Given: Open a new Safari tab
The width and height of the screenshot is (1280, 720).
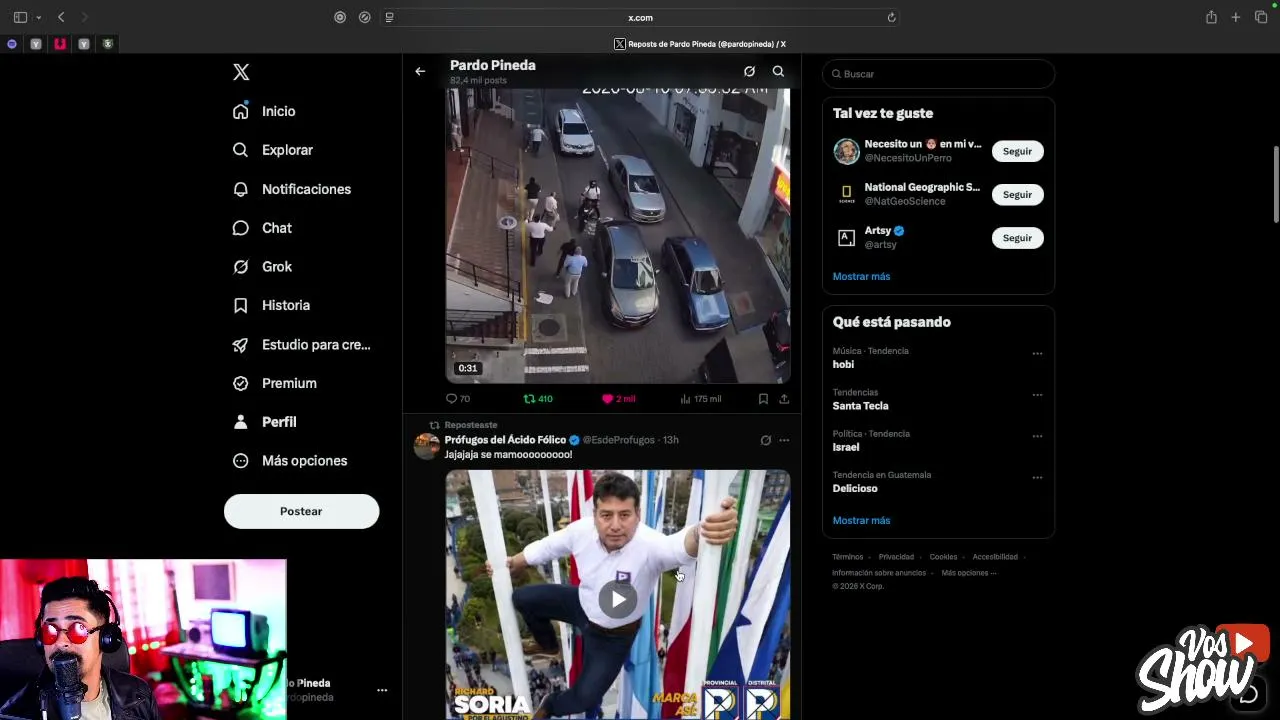Looking at the screenshot, I should [x=1236, y=17].
